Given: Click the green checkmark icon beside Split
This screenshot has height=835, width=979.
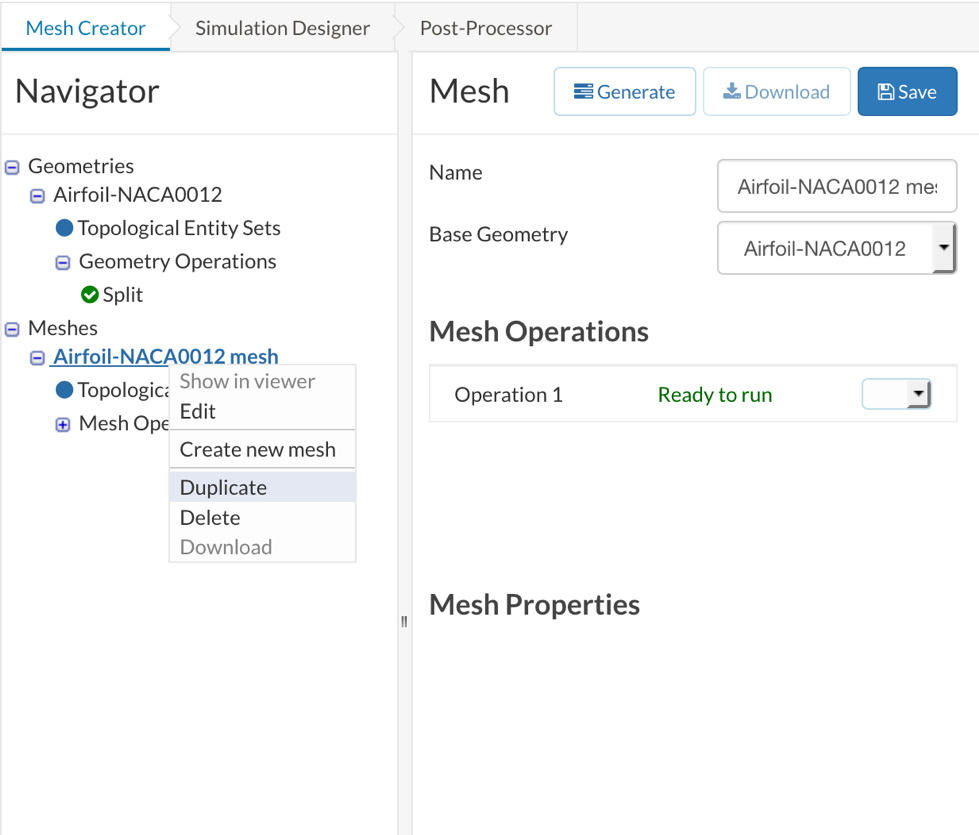Looking at the screenshot, I should pos(90,295).
